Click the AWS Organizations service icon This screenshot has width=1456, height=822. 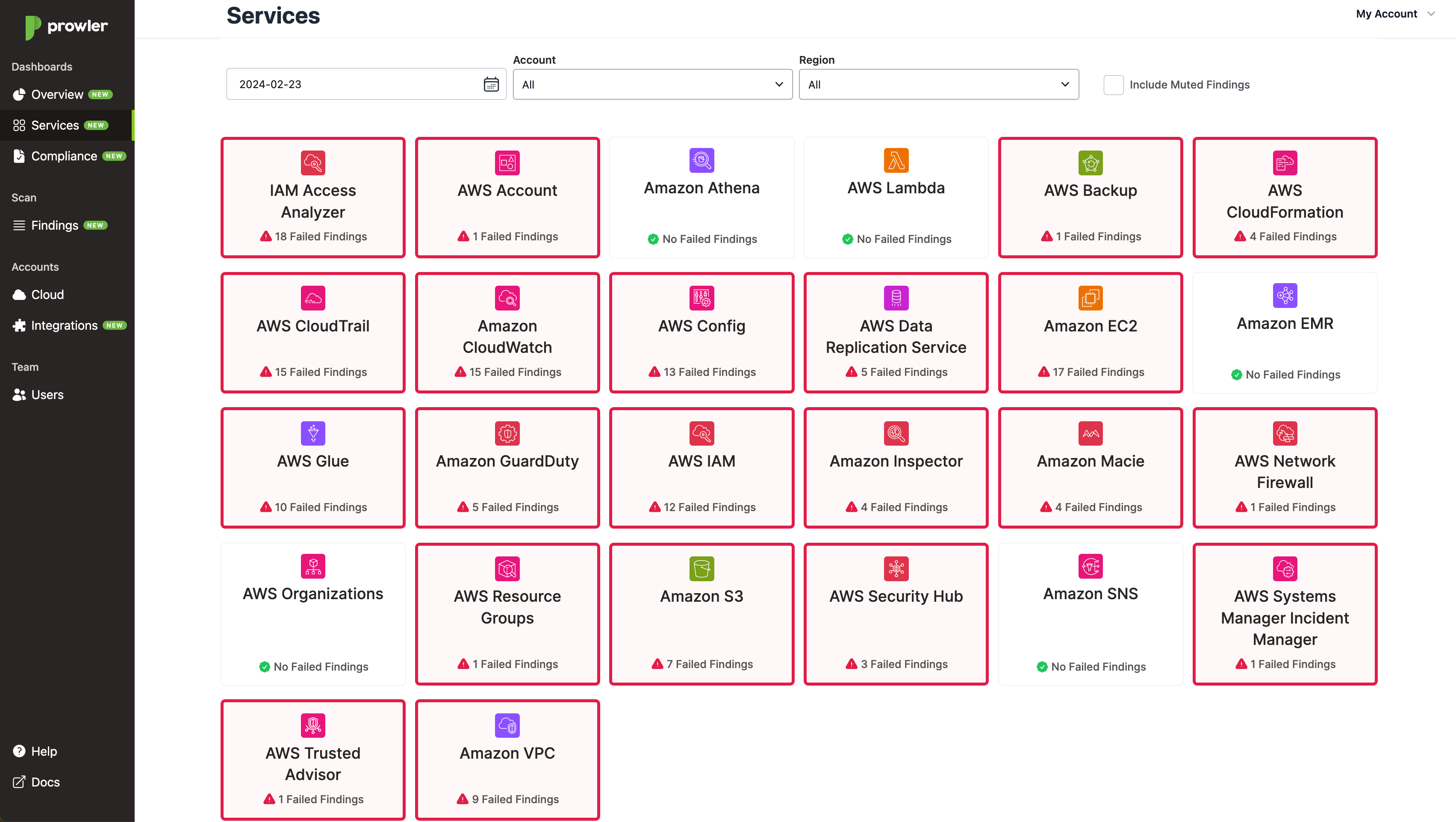(x=312, y=567)
